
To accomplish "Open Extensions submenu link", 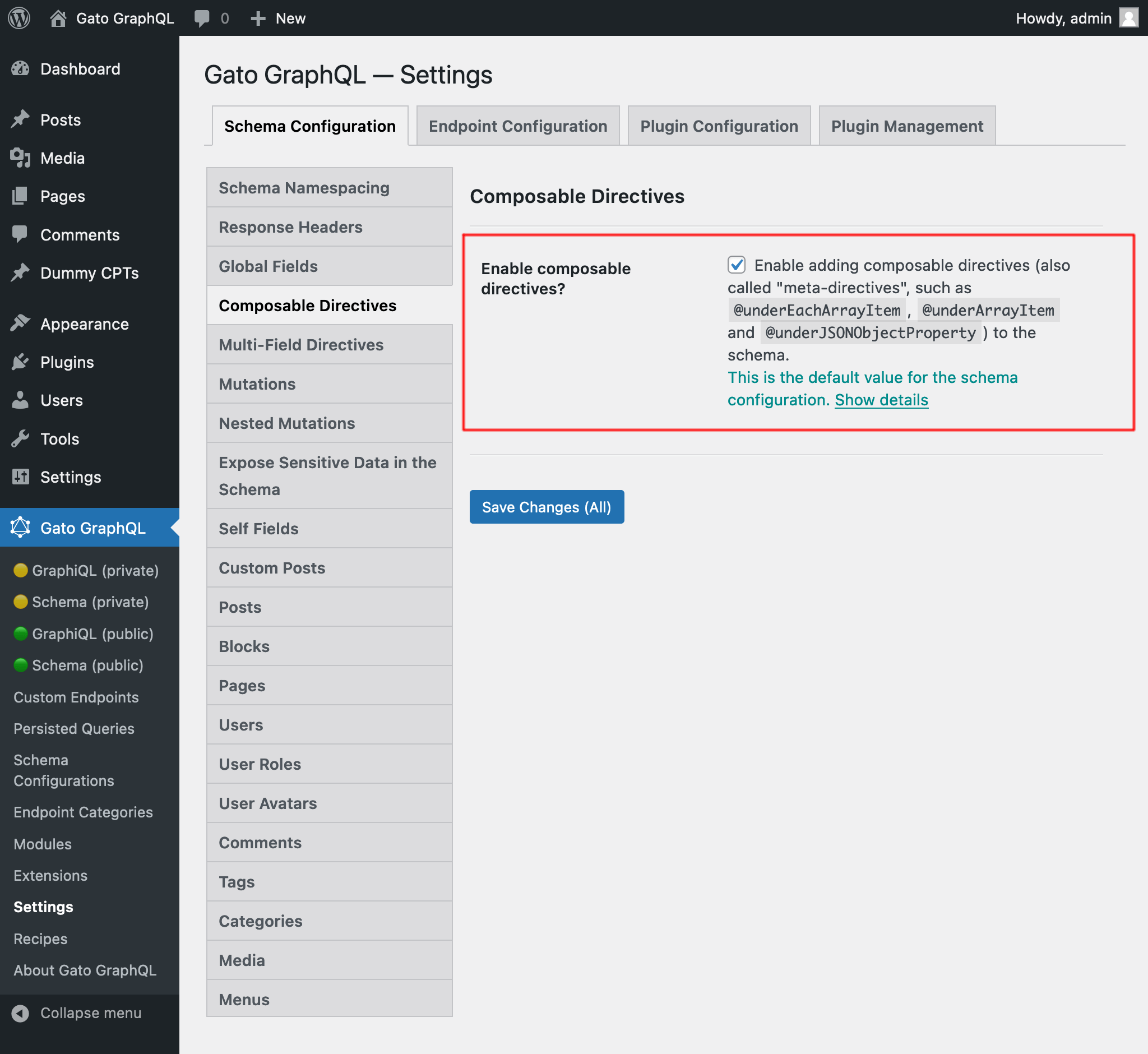I will point(50,876).
